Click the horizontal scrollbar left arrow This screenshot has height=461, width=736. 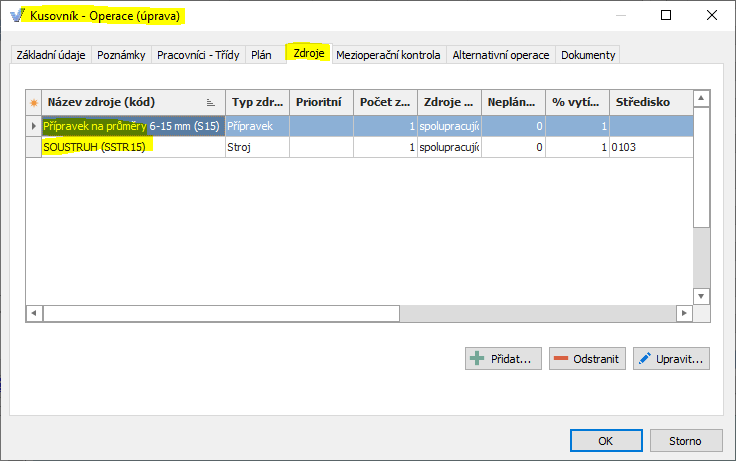[34, 313]
